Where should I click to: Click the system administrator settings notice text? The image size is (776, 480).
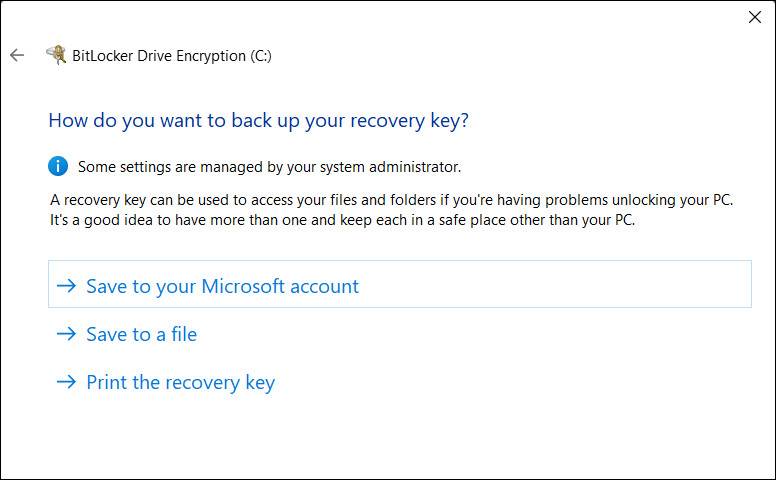(x=269, y=167)
